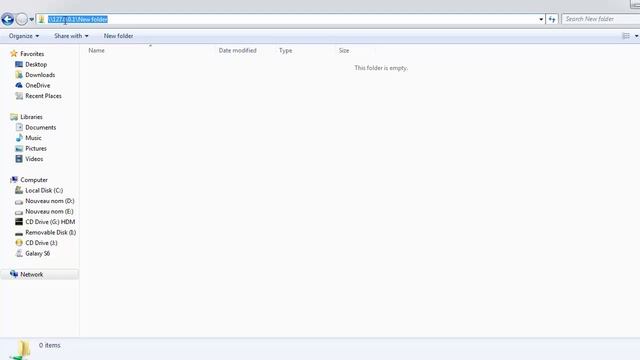
Task: Click the Back navigation arrow
Action: point(7,19)
